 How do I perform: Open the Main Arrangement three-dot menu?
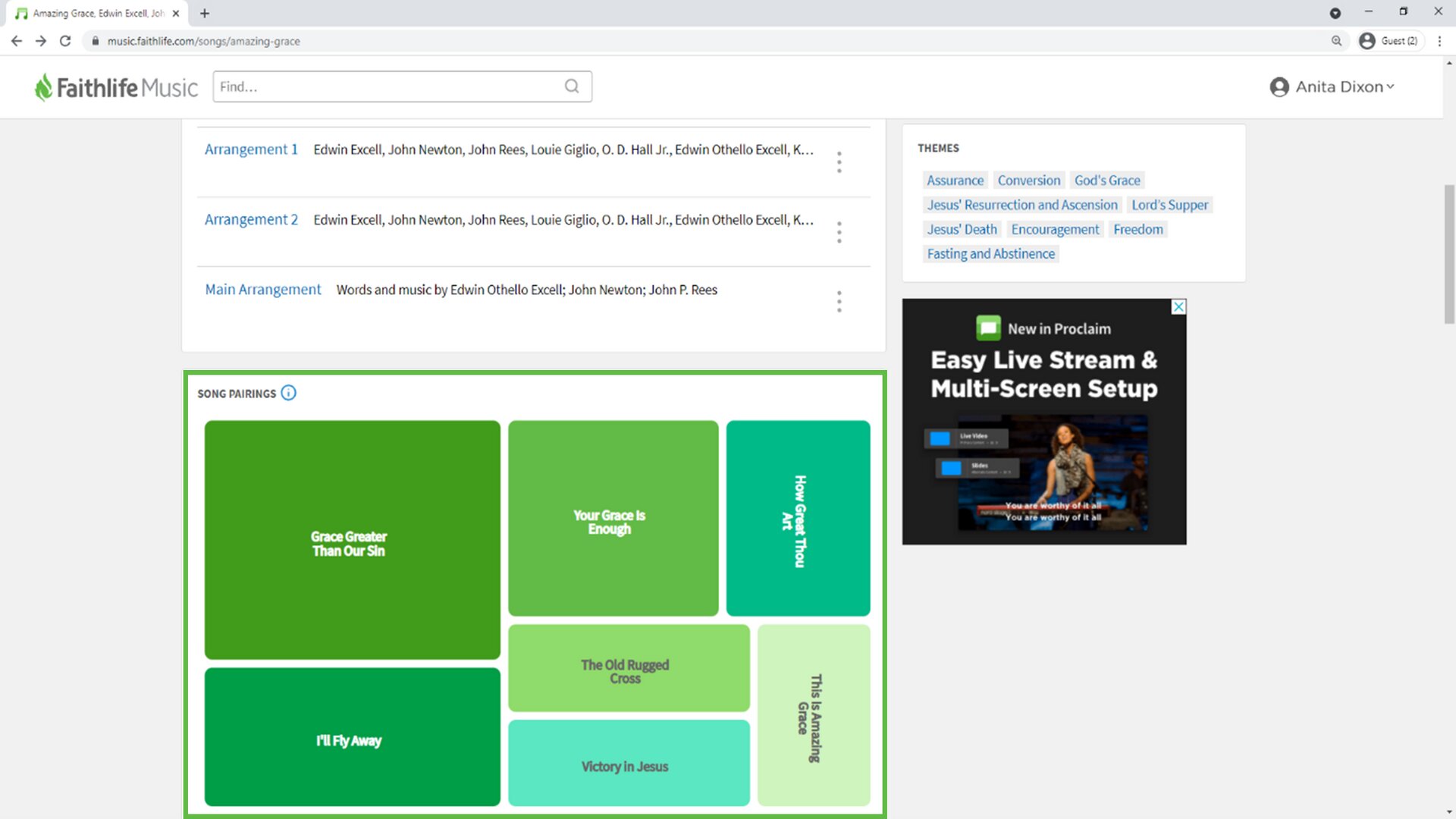click(839, 302)
